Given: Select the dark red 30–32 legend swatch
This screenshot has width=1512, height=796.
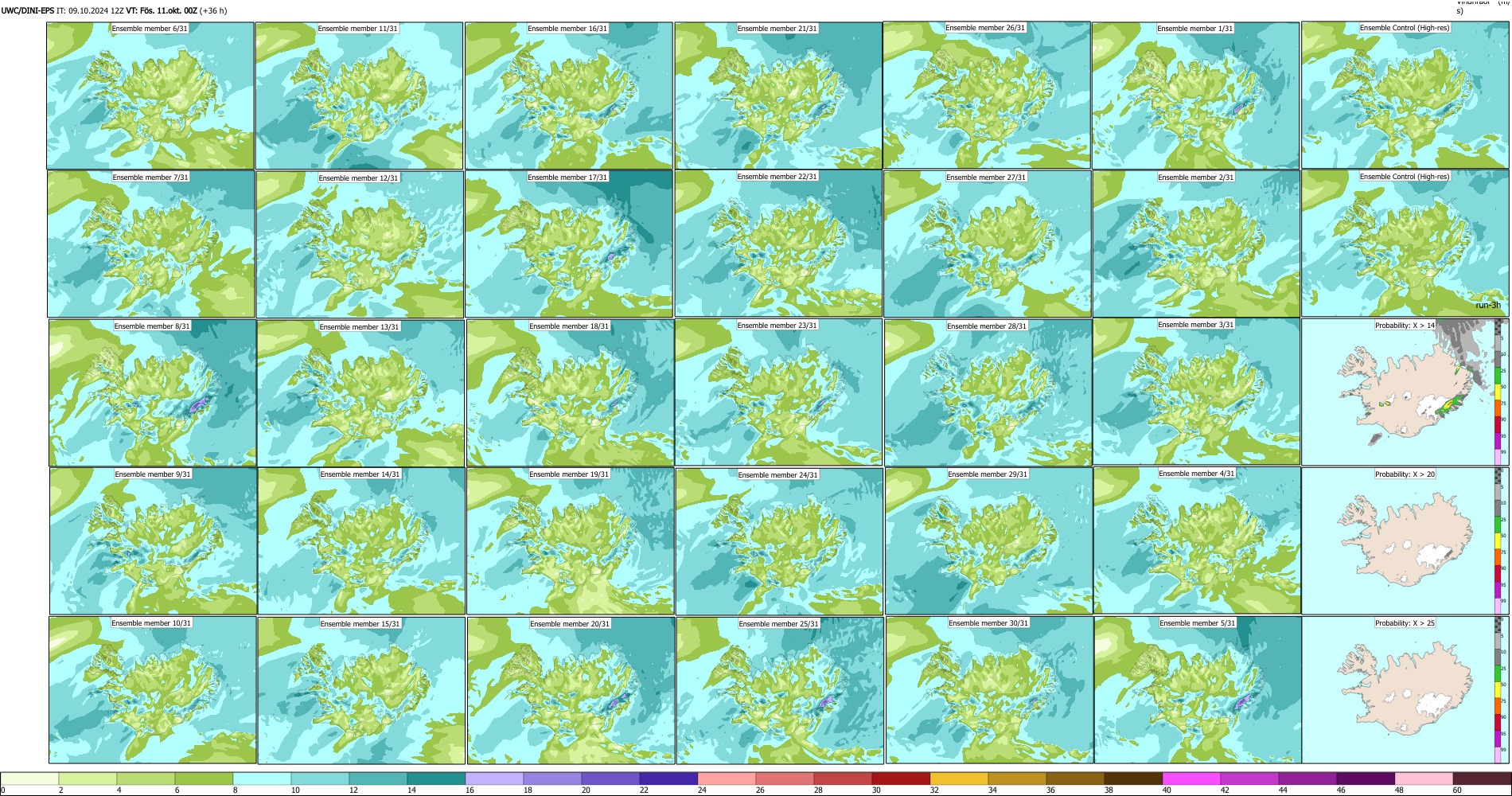Looking at the screenshot, I should tap(901, 778).
